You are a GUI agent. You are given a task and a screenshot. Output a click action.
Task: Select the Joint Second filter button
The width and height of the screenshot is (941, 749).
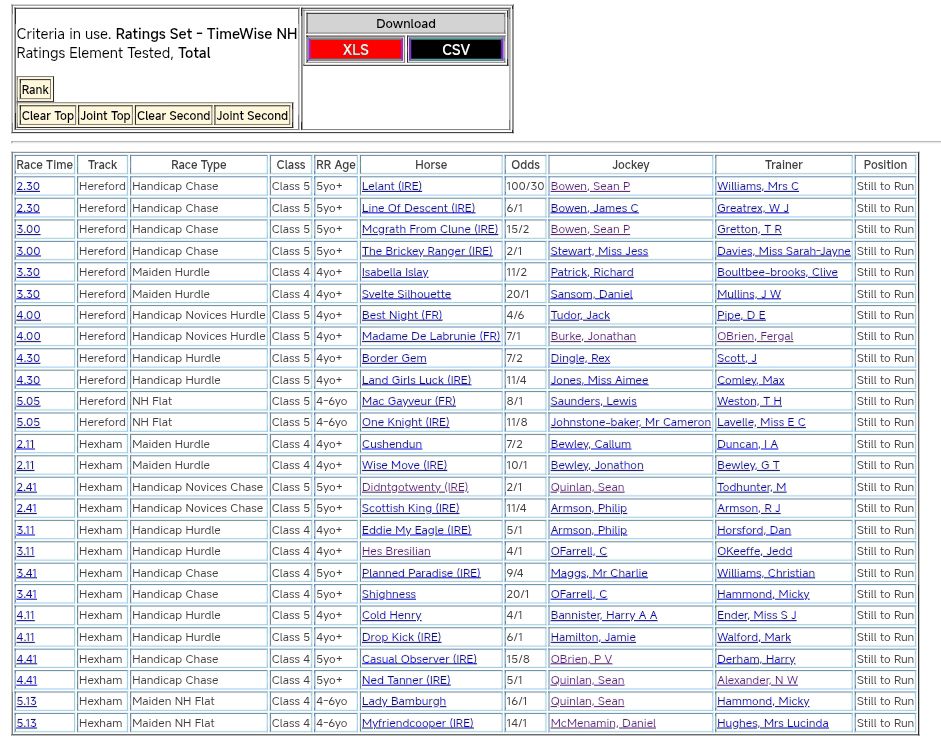252,116
